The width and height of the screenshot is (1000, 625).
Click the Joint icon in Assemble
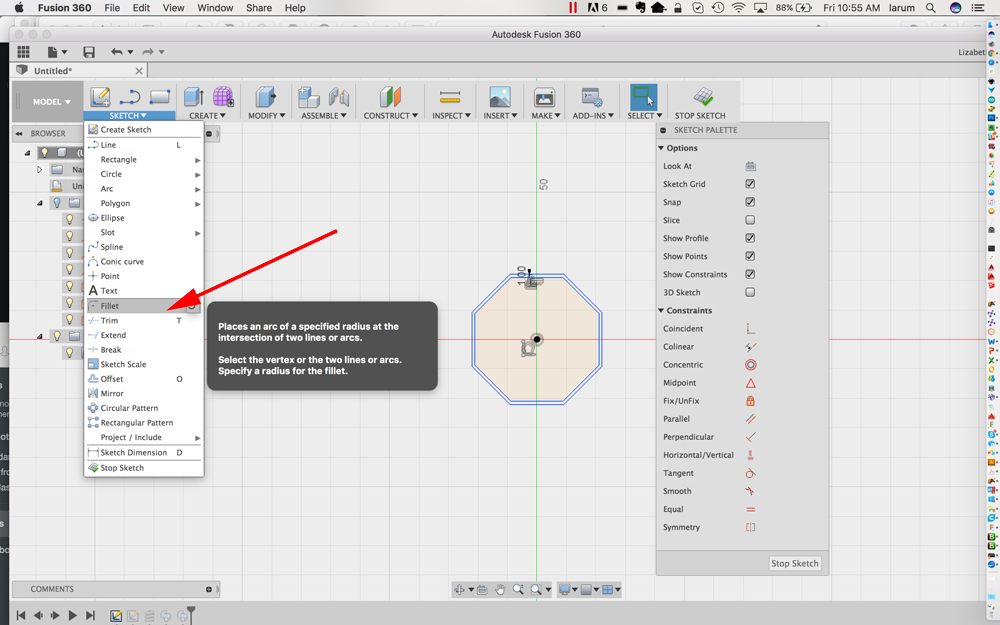339,97
